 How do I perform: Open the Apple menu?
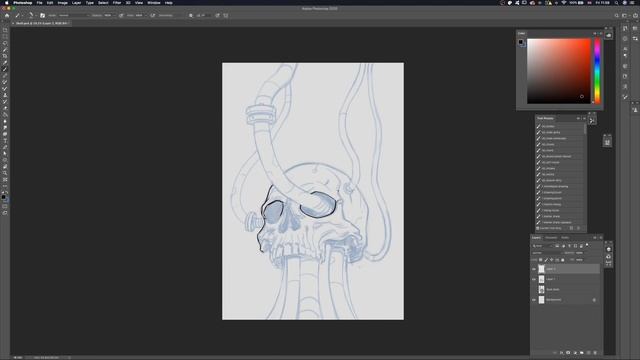point(6,2)
